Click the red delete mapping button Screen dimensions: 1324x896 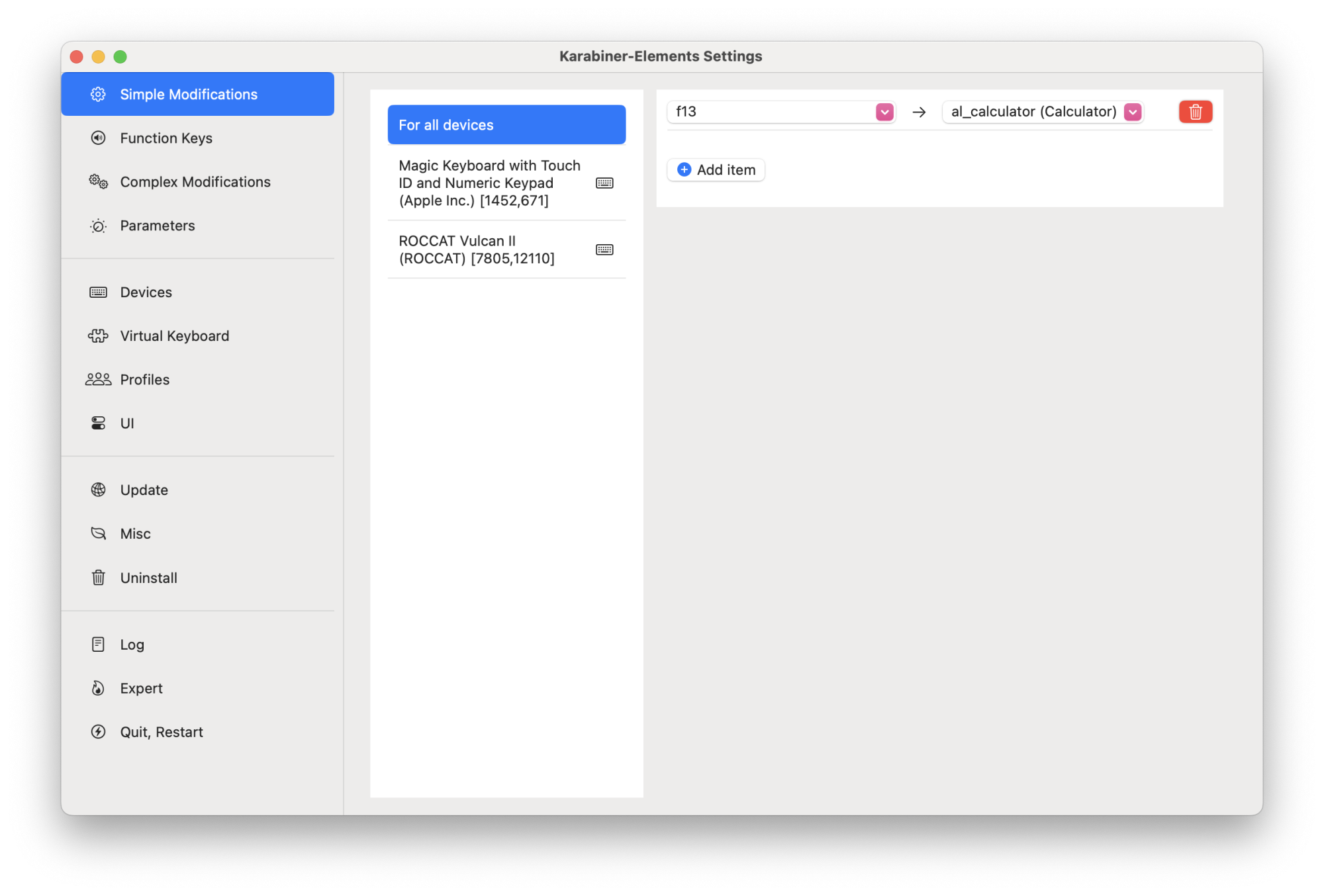click(x=1196, y=112)
